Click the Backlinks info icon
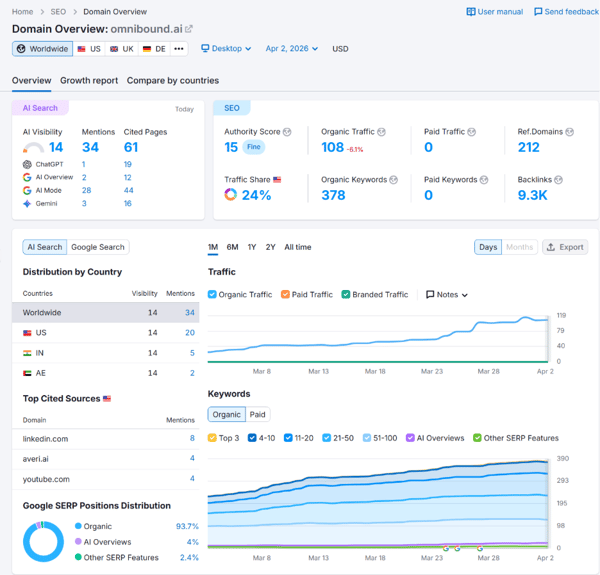Image resolution: width=600 pixels, height=575 pixels. (559, 180)
